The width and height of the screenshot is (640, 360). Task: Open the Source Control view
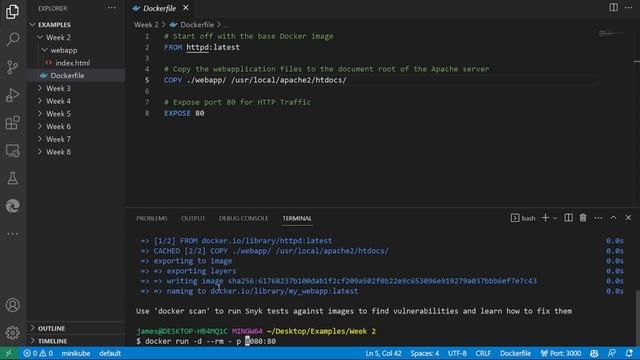[x=13, y=67]
